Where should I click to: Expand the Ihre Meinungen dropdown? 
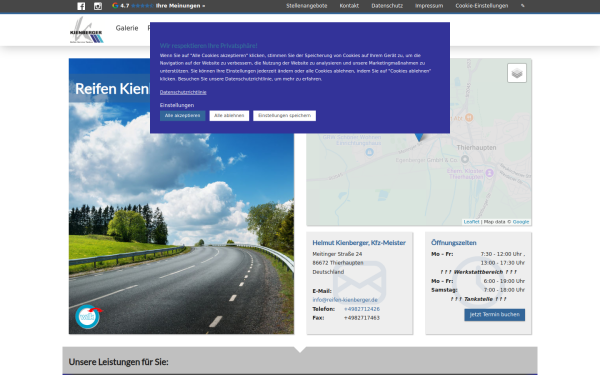(x=180, y=6)
